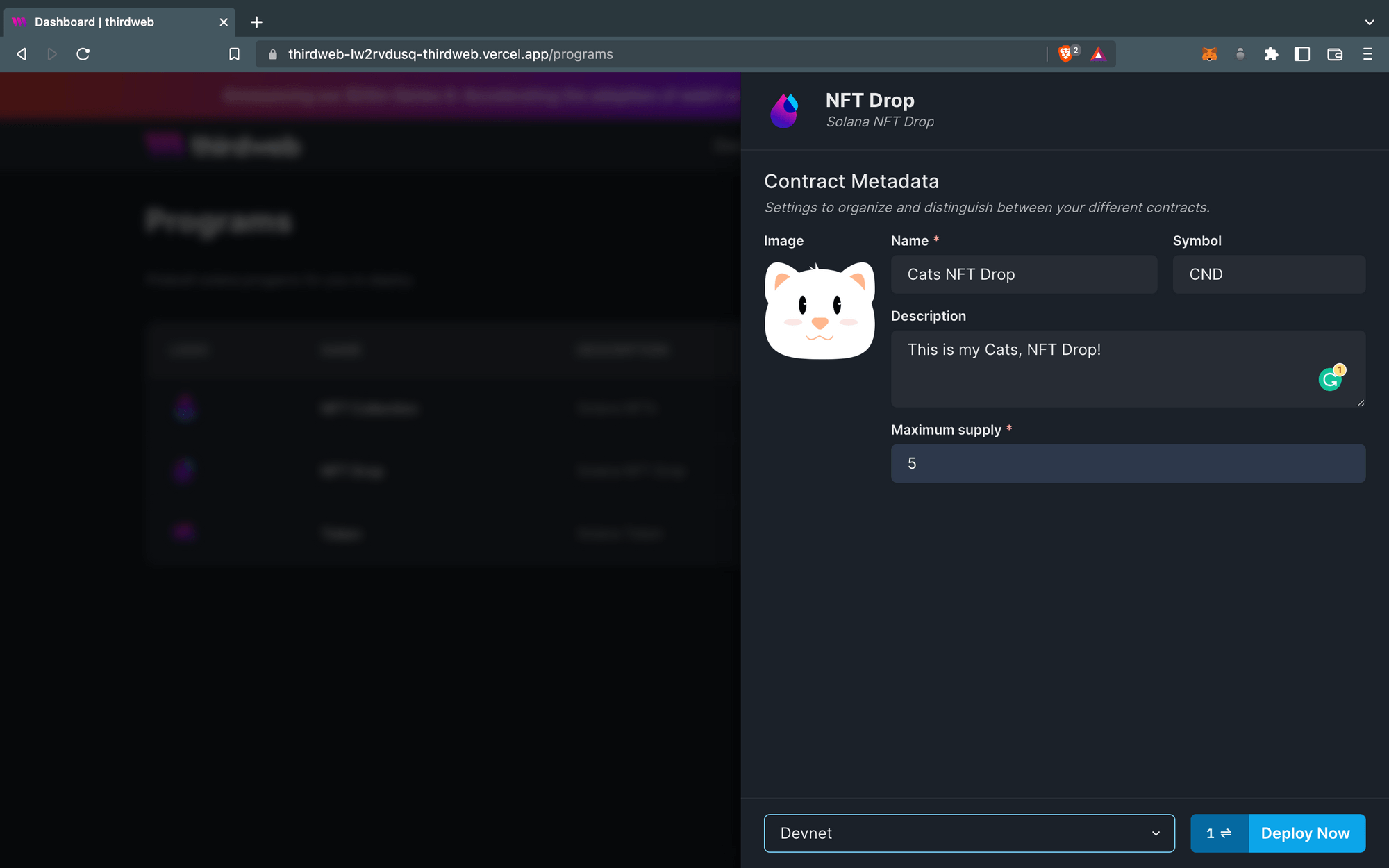
Task: Bookmark this page
Action: pos(234,54)
